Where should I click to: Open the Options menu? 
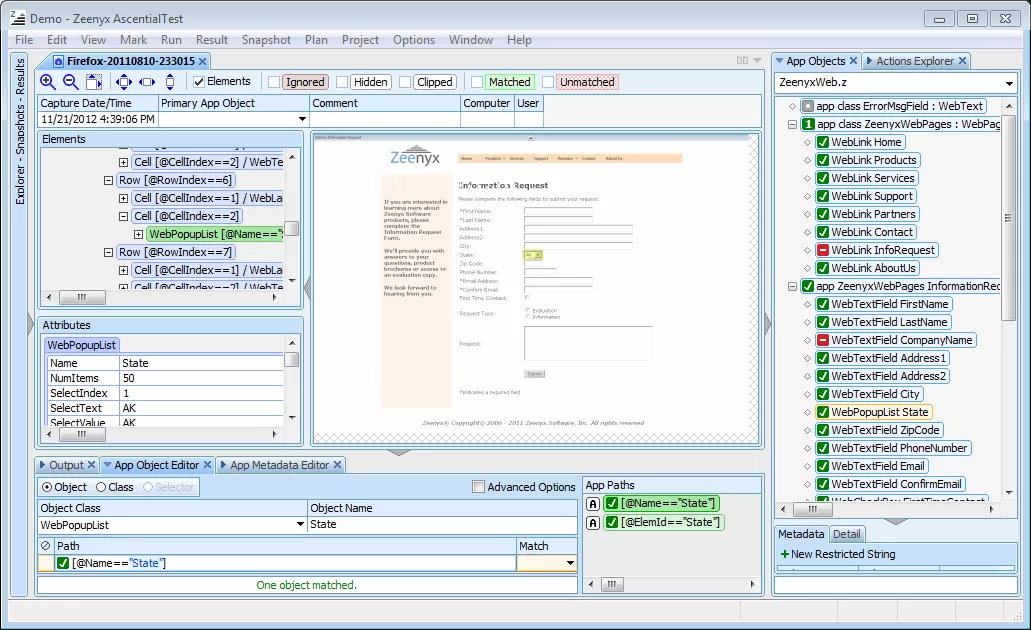coord(414,40)
